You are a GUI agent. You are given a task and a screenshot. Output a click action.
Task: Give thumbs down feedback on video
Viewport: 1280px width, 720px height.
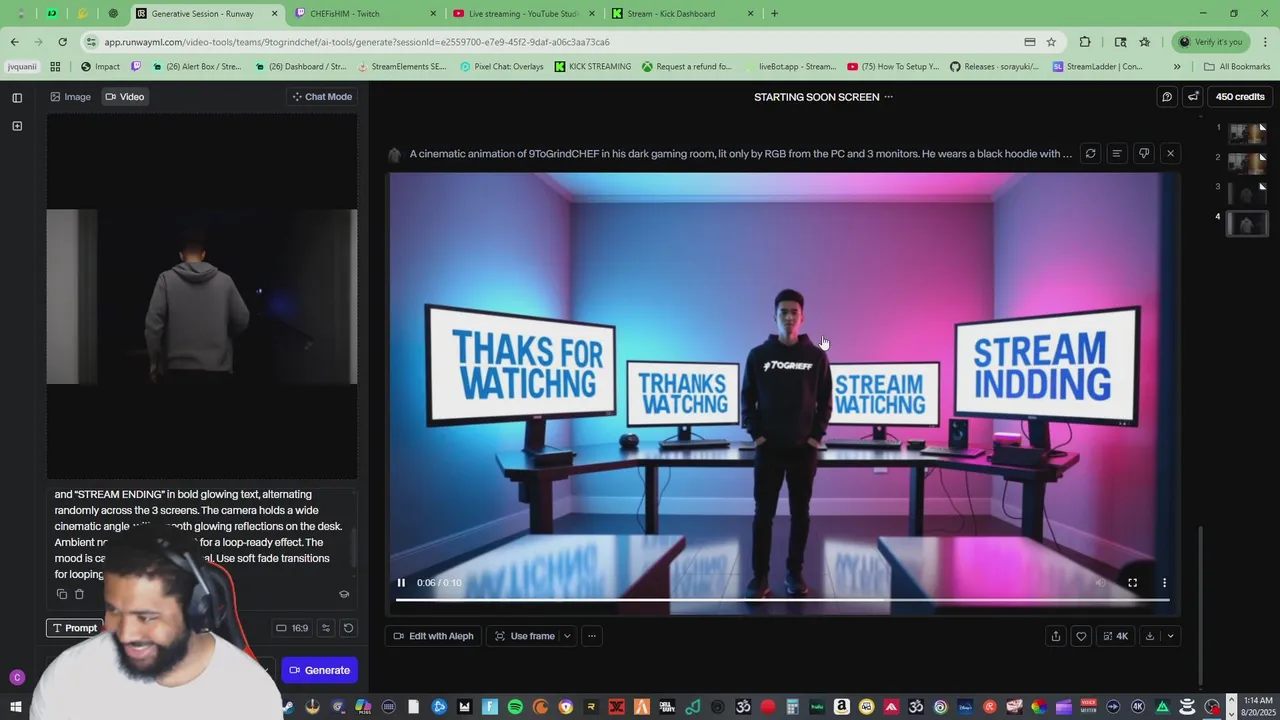click(x=1144, y=154)
